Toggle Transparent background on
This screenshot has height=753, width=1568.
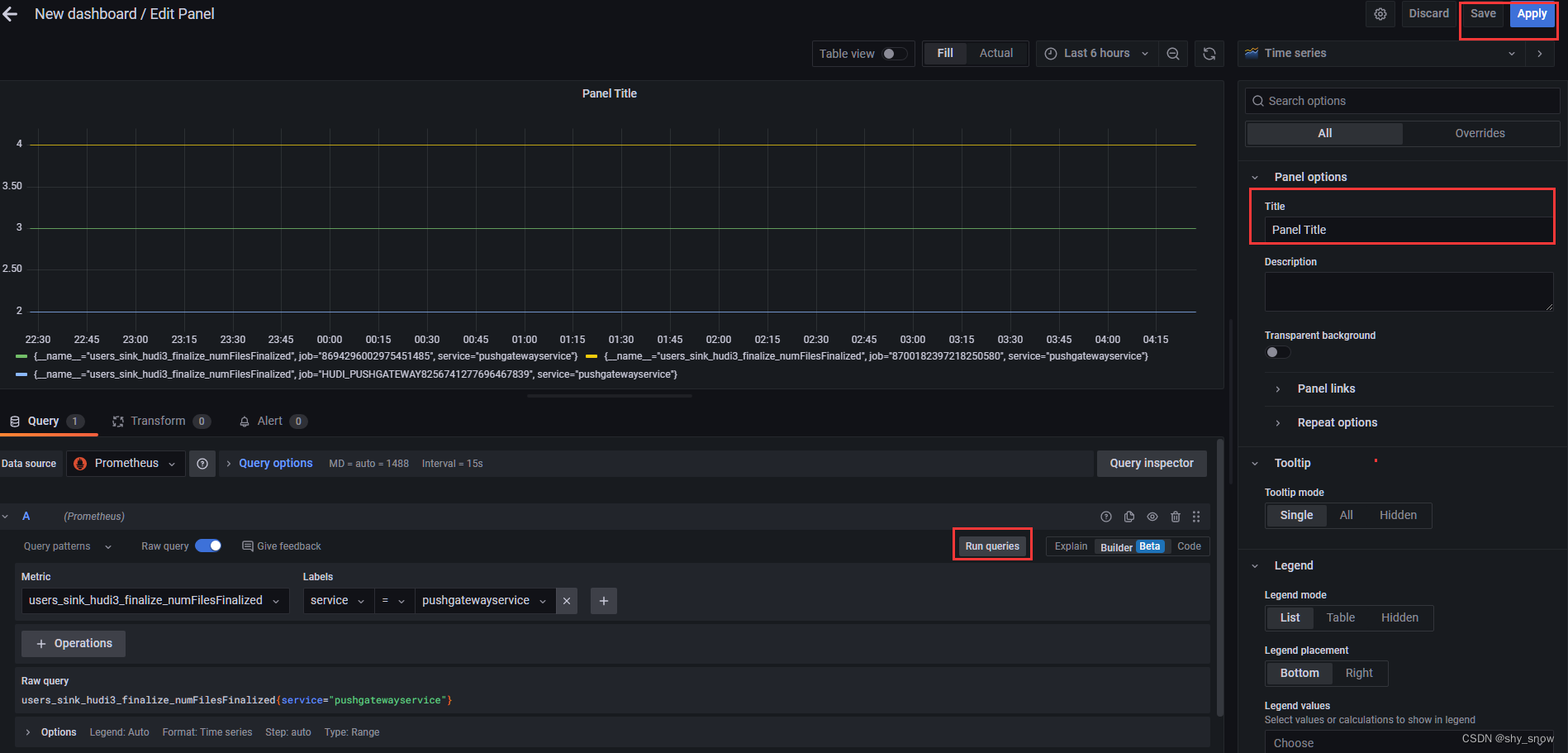(1276, 351)
